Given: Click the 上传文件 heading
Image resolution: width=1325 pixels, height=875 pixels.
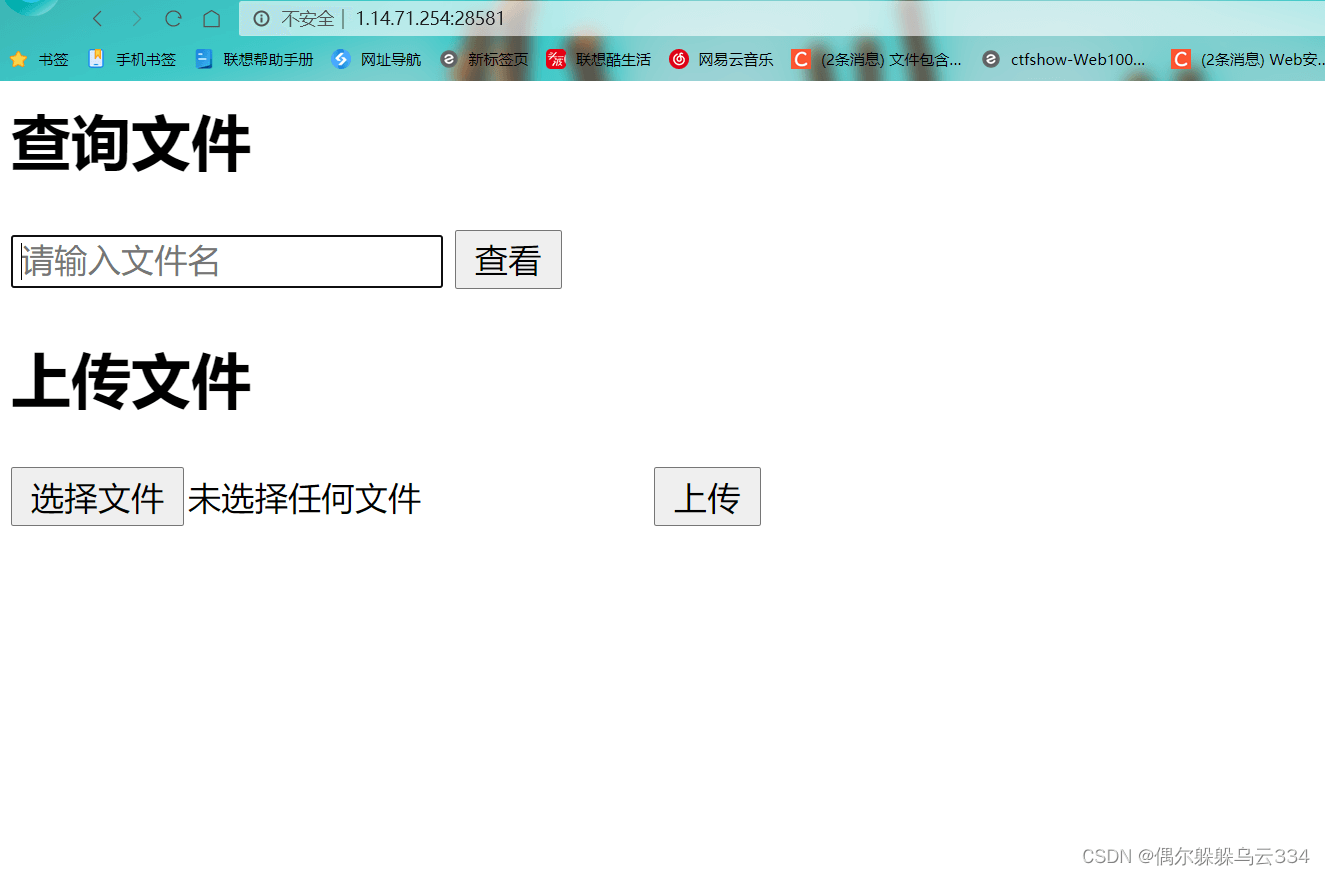Looking at the screenshot, I should [130, 382].
